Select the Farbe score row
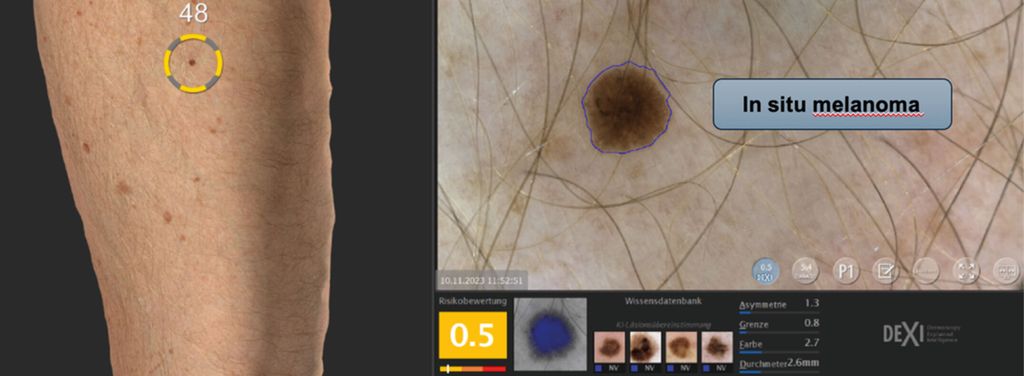The height and width of the screenshot is (376, 1024). 780,344
